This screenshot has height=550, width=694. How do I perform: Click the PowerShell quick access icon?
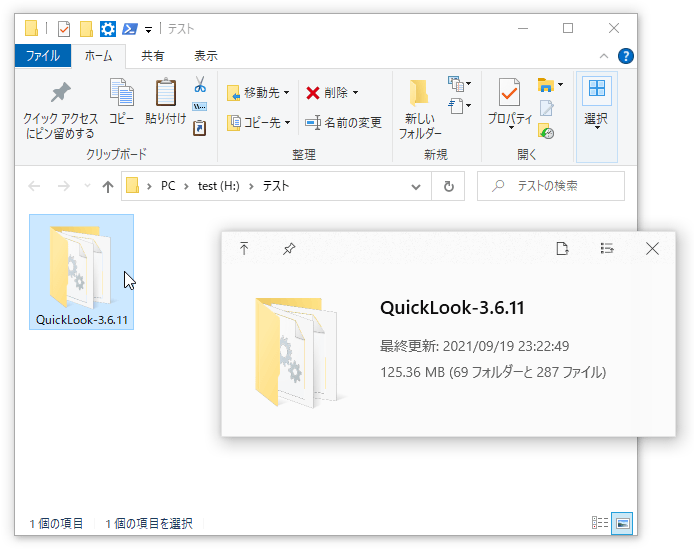pos(130,29)
